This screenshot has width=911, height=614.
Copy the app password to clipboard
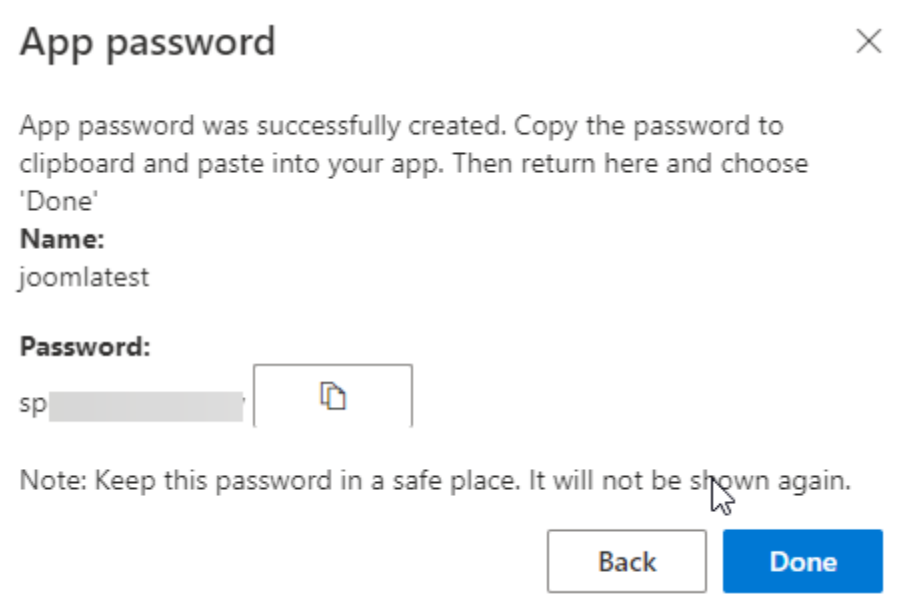(333, 396)
